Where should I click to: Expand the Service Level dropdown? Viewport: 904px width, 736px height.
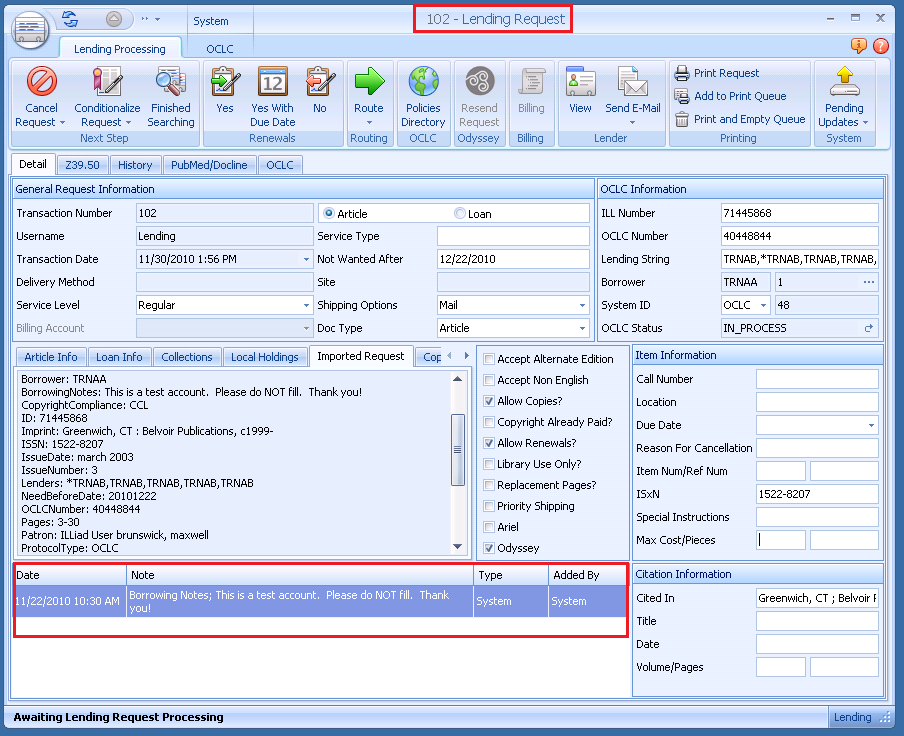(306, 306)
